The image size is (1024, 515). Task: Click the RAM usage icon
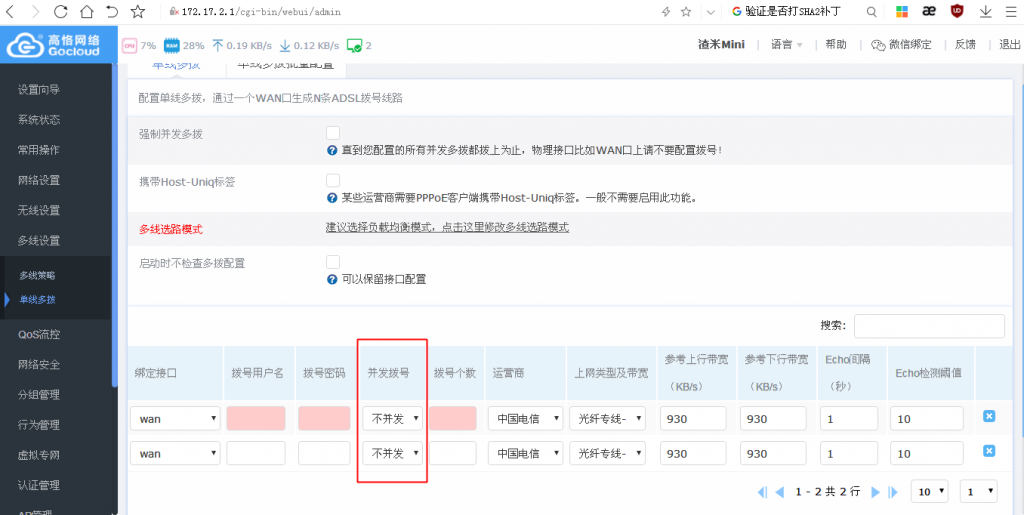pos(172,46)
